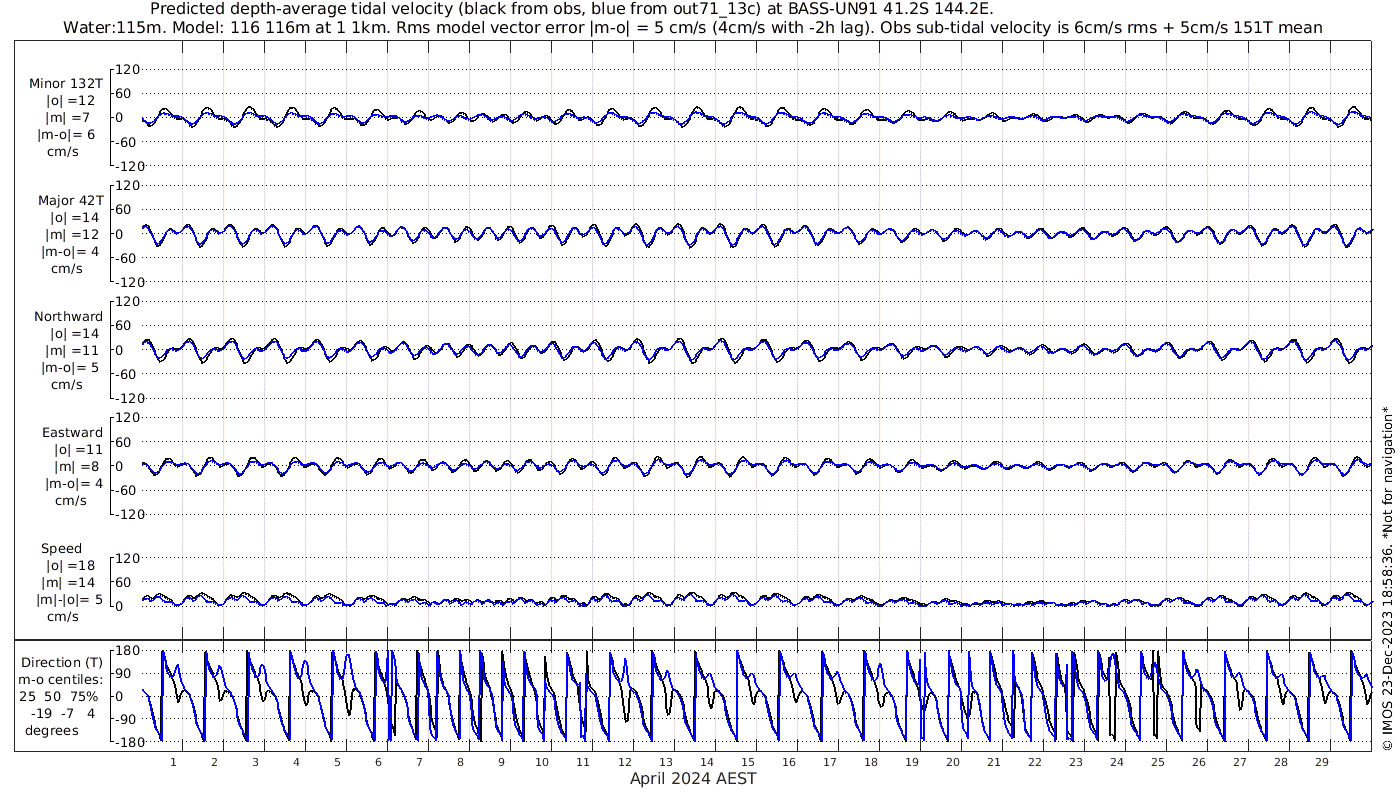Click x-axis date tick '20'
Screen dimensions: 1400x800
click(x=952, y=761)
